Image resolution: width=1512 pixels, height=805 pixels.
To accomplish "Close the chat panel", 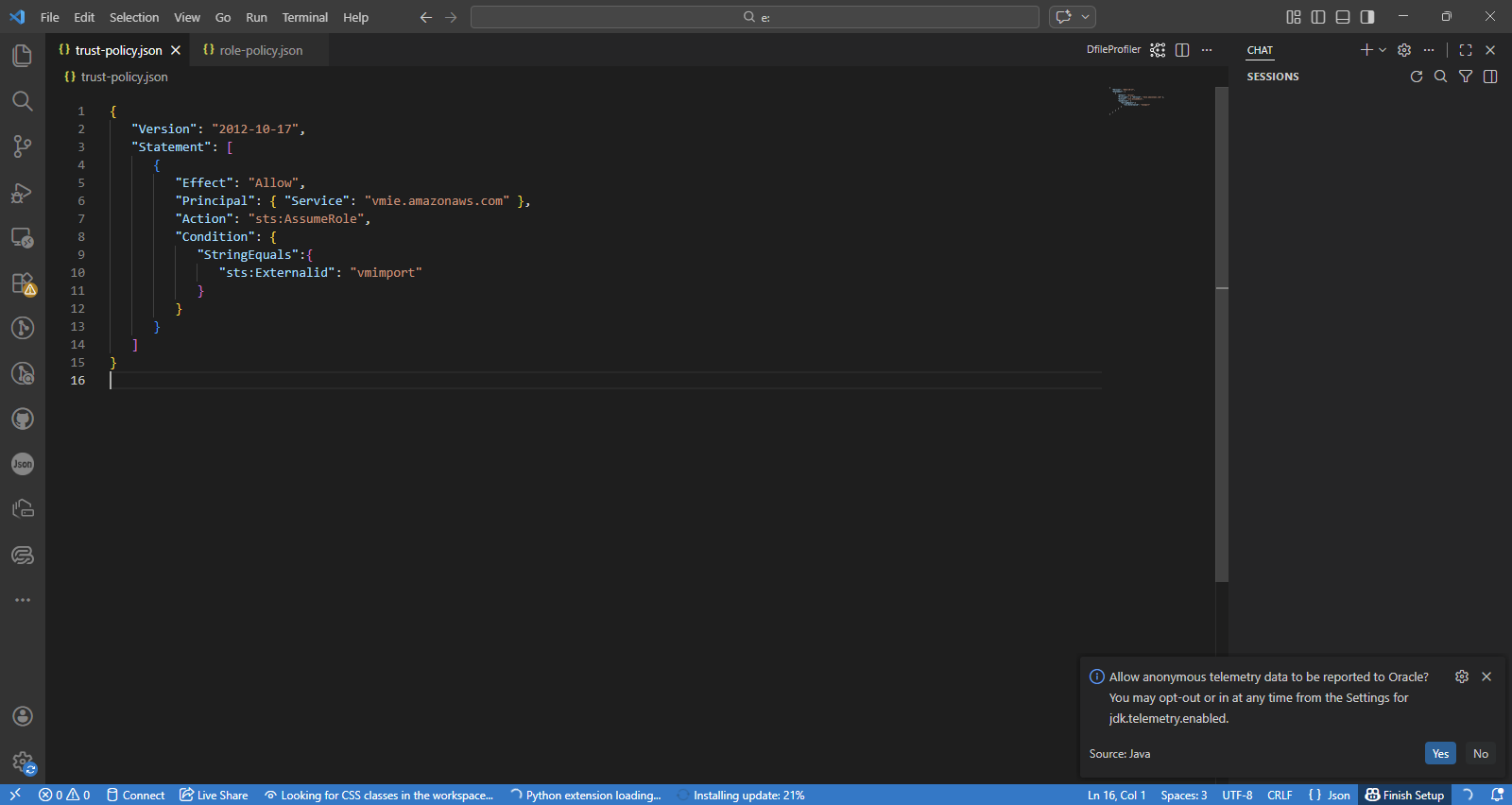I will 1490,50.
